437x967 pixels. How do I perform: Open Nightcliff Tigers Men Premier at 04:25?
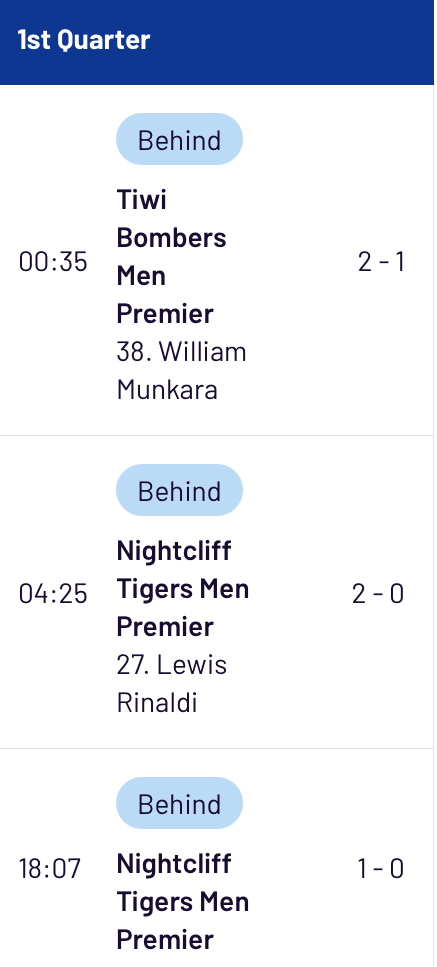point(182,588)
